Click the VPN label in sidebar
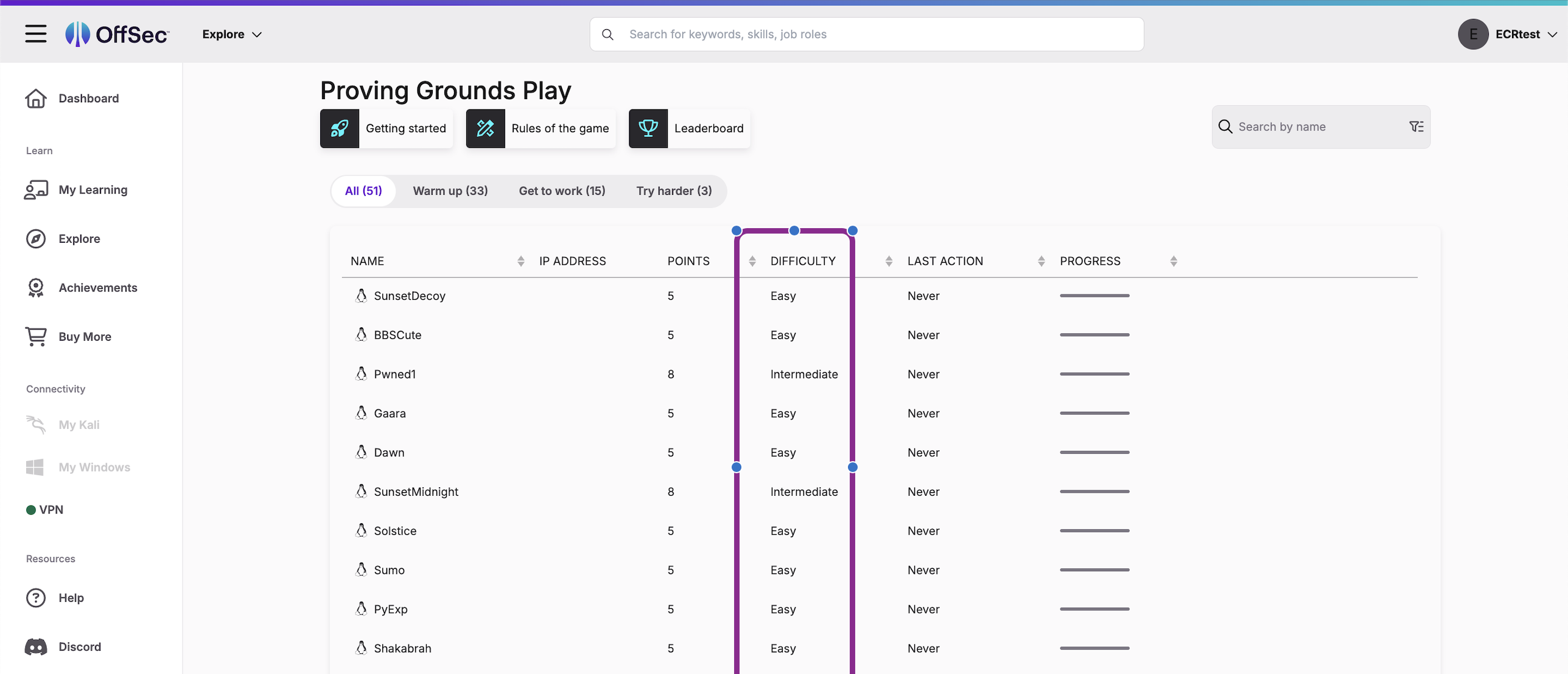Viewport: 1568px width, 674px height. point(51,510)
